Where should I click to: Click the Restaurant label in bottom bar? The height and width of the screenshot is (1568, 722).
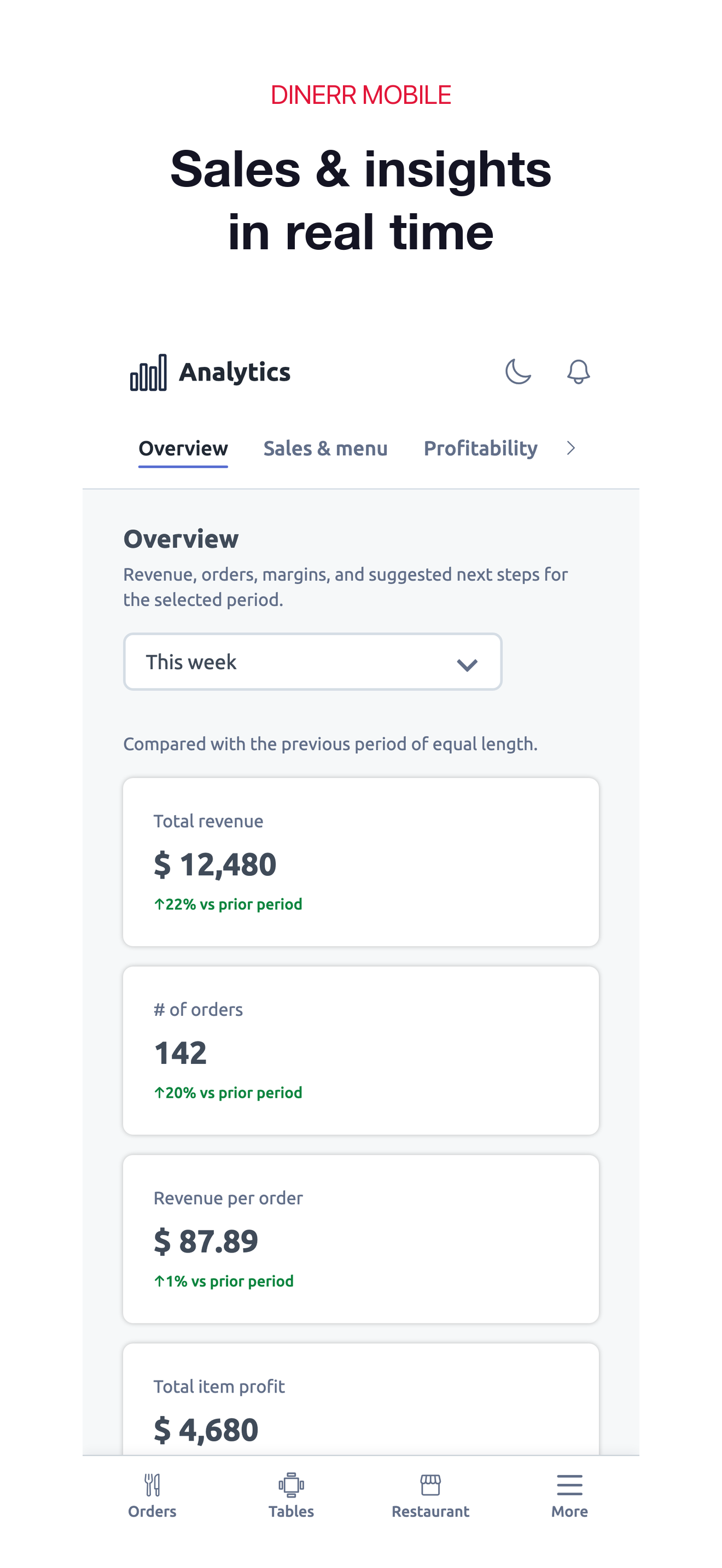(430, 1511)
